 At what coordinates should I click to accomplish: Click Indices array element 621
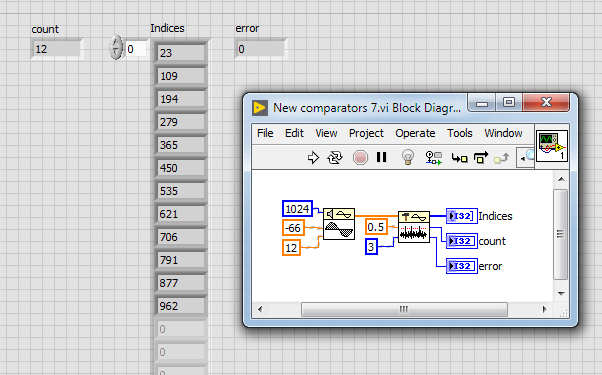tap(181, 214)
